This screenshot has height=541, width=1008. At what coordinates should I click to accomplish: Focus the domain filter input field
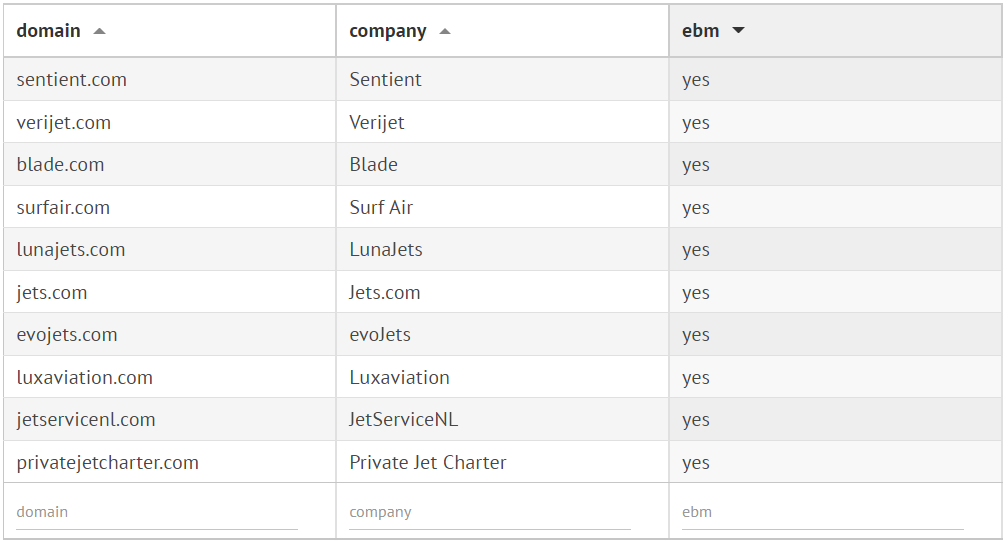(x=157, y=512)
